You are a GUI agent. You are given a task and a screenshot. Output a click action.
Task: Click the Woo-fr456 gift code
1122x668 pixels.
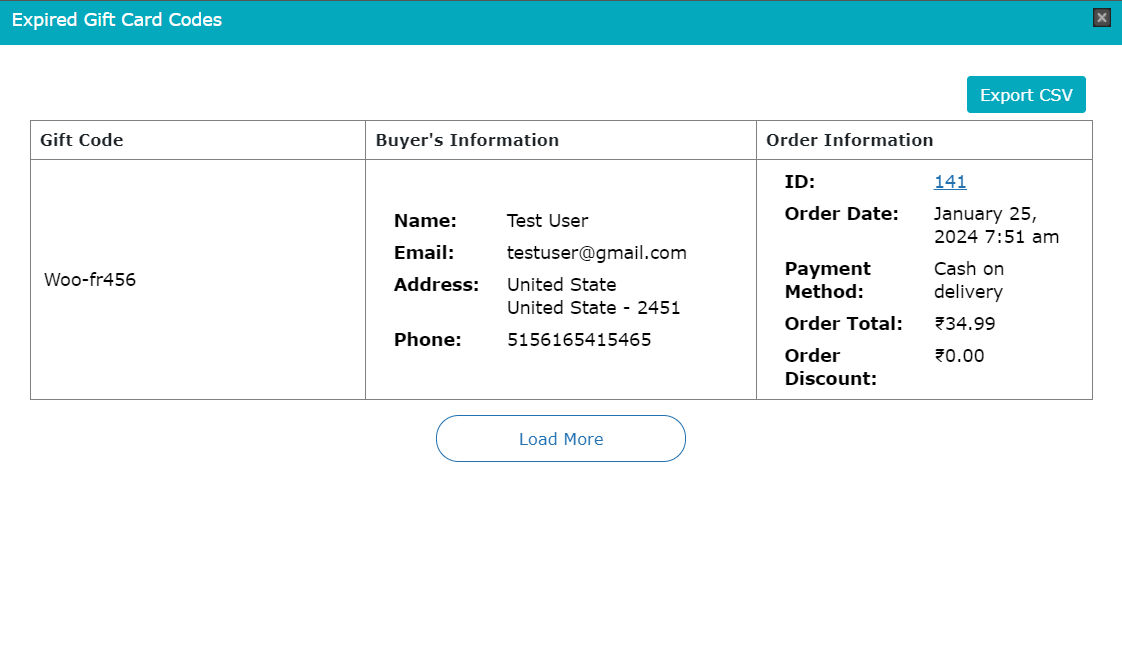pyautogui.click(x=90, y=280)
